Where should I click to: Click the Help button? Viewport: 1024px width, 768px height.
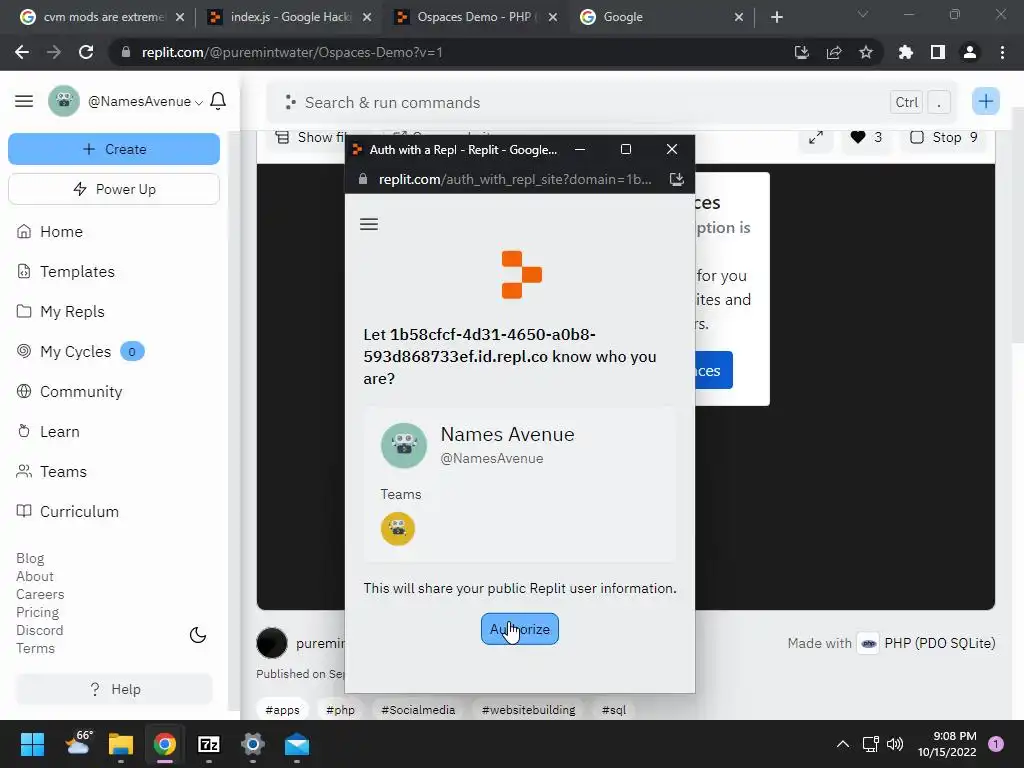click(114, 689)
